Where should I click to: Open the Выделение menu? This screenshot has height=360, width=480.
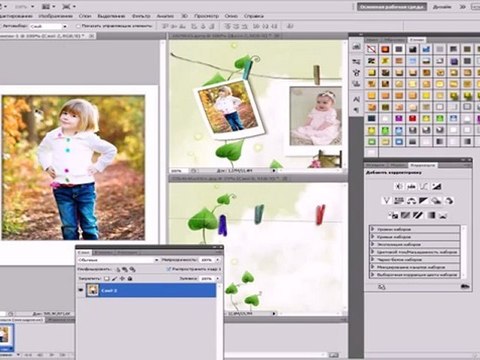point(111,16)
